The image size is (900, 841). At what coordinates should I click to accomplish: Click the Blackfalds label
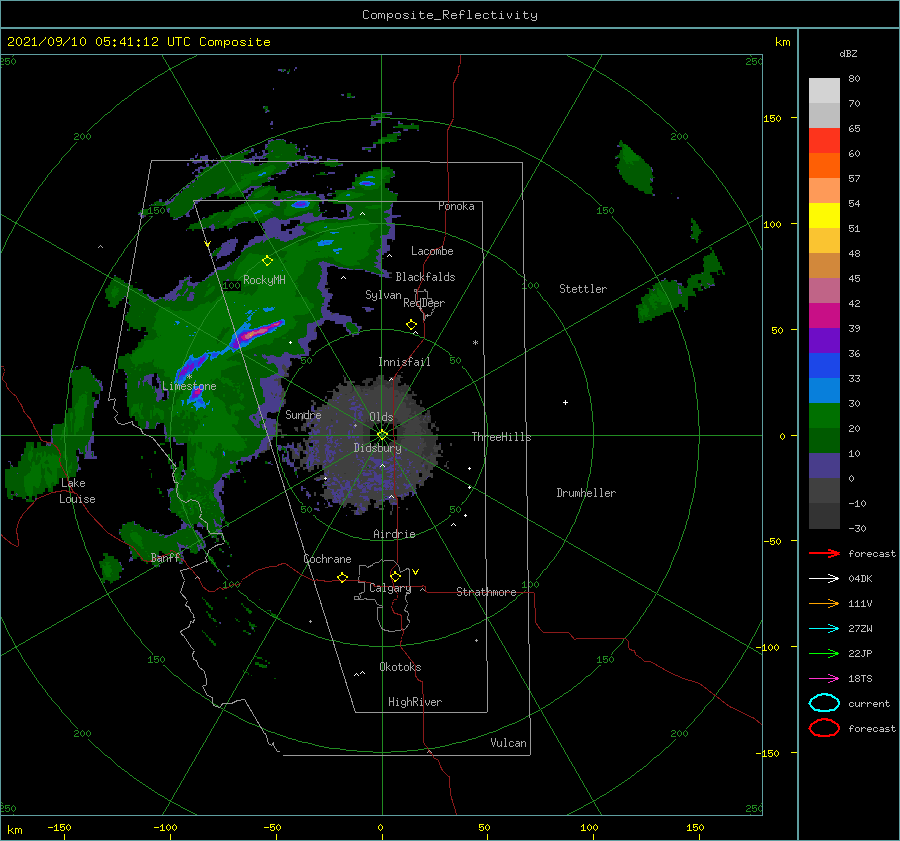[425, 277]
